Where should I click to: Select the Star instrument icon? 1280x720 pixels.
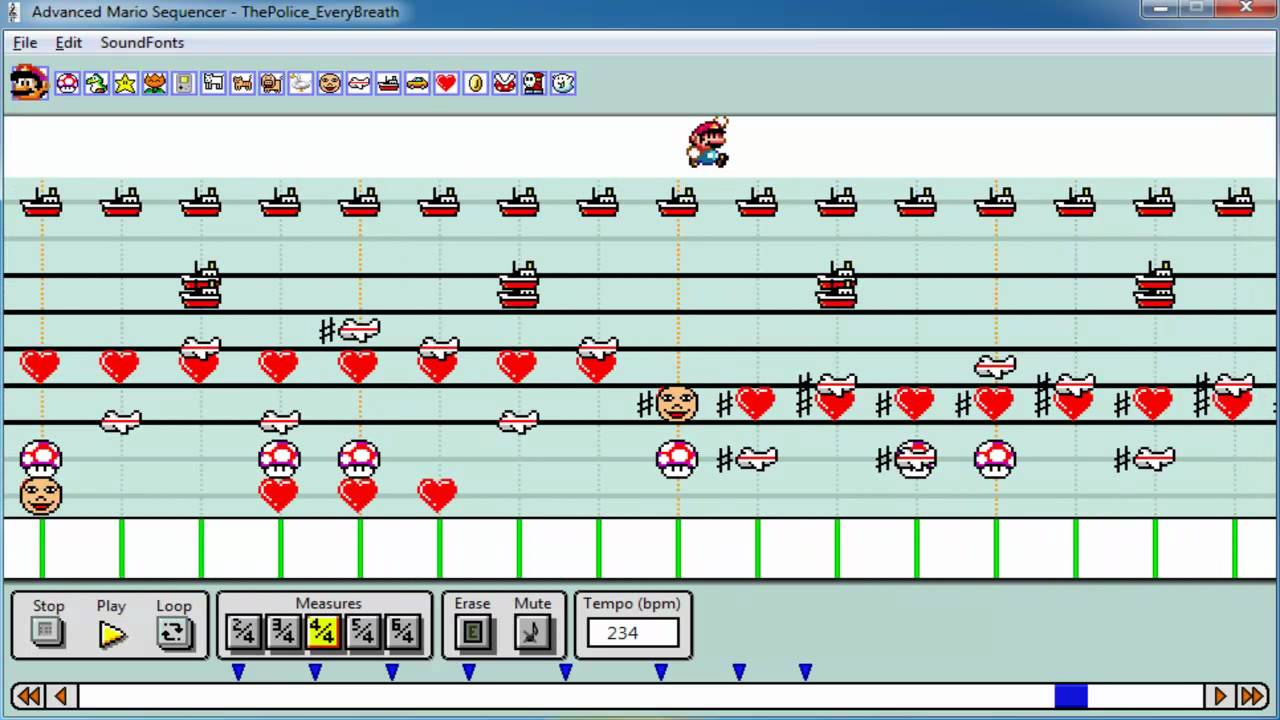click(125, 83)
